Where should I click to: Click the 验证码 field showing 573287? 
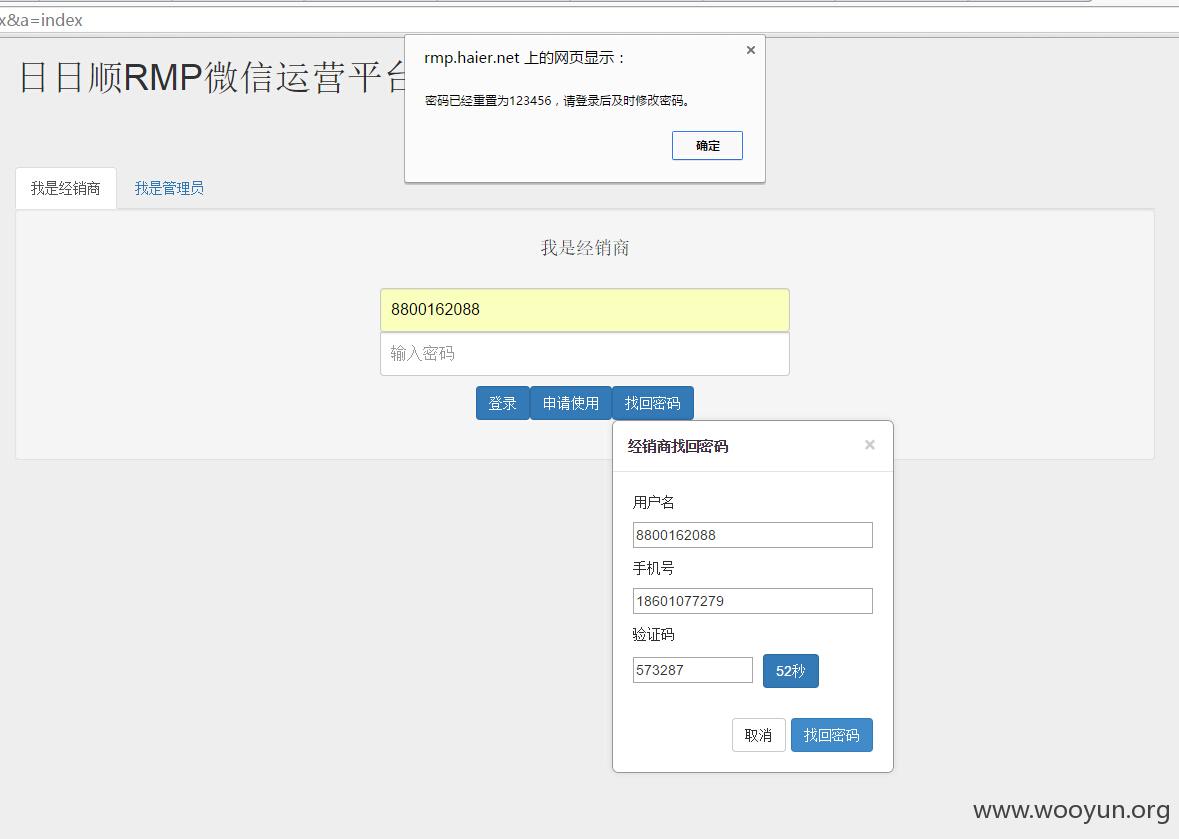pyautogui.click(x=693, y=670)
